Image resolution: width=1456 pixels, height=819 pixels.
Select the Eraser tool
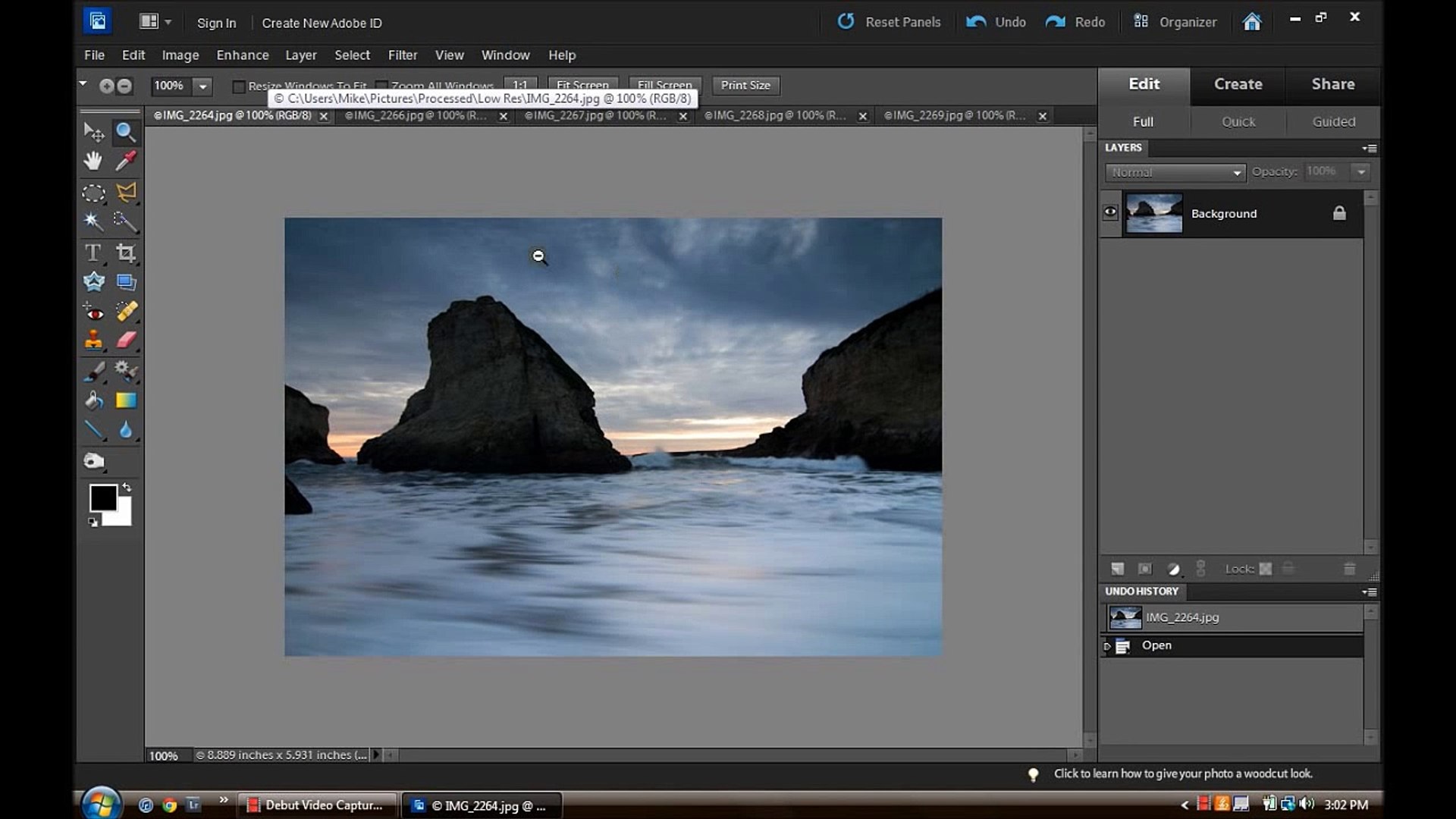click(126, 340)
